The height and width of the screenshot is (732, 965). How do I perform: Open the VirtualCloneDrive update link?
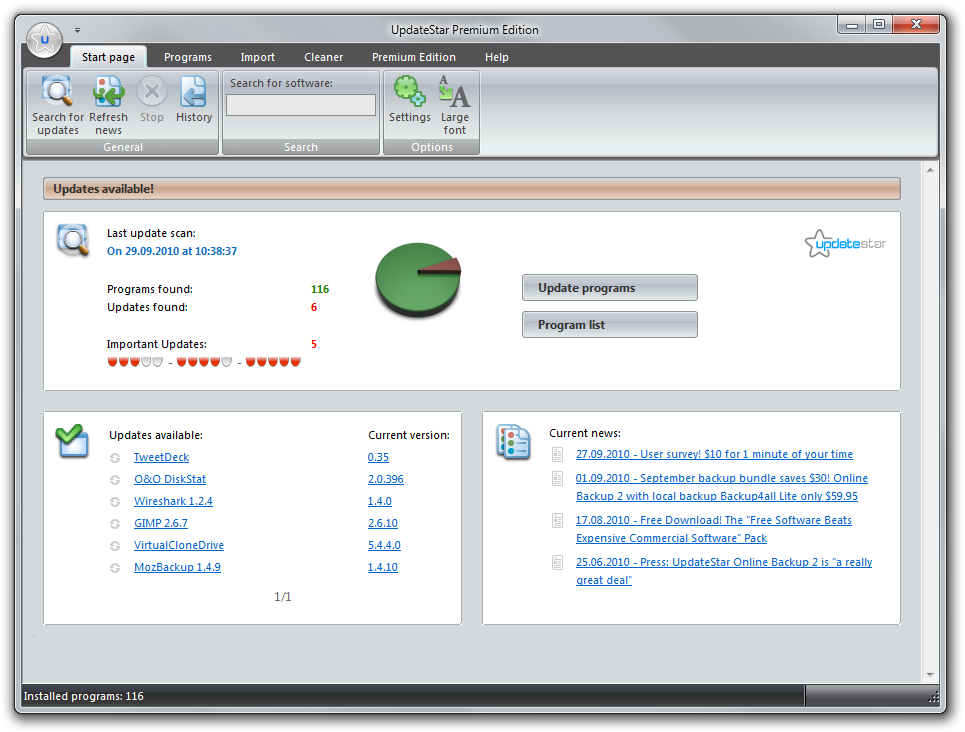179,545
